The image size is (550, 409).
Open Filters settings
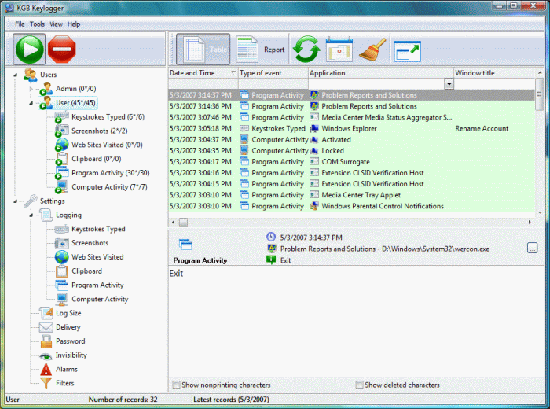[65, 383]
